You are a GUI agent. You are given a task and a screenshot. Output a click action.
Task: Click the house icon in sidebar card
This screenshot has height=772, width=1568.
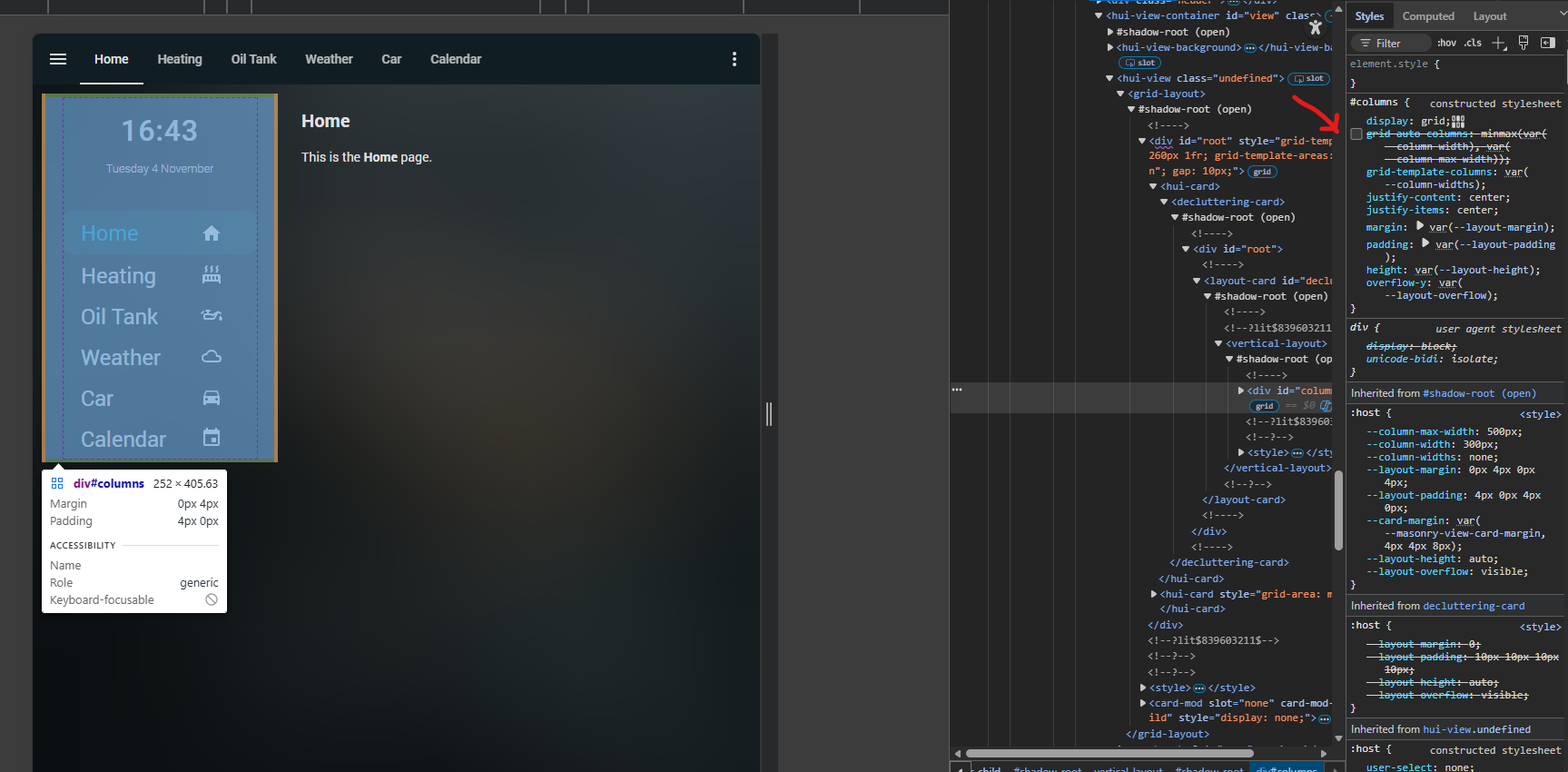[212, 233]
